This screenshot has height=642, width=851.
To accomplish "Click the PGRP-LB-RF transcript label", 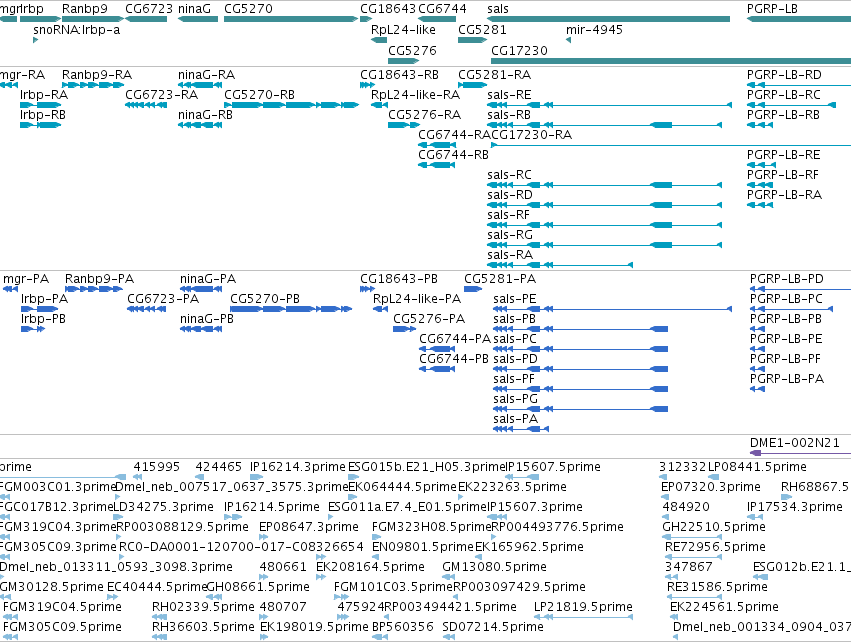I will (x=783, y=175).
